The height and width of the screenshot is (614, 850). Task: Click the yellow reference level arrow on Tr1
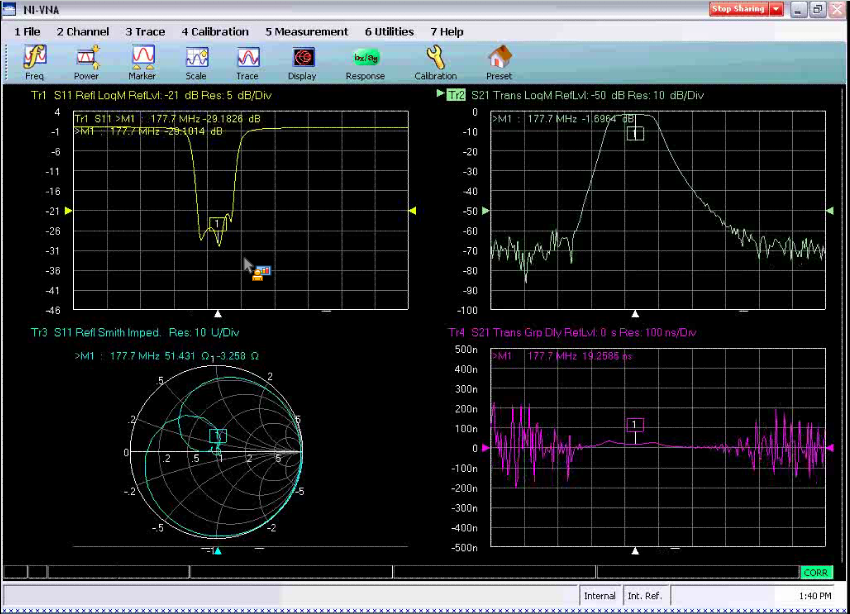click(x=68, y=211)
